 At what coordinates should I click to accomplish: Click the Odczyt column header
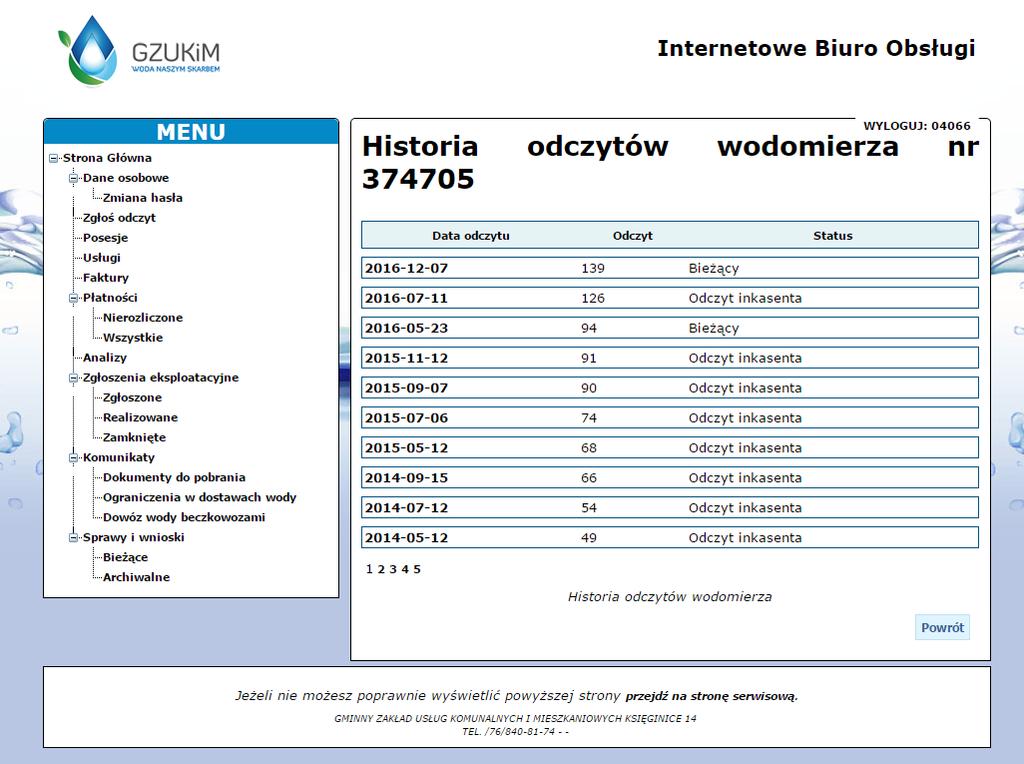[x=632, y=236]
